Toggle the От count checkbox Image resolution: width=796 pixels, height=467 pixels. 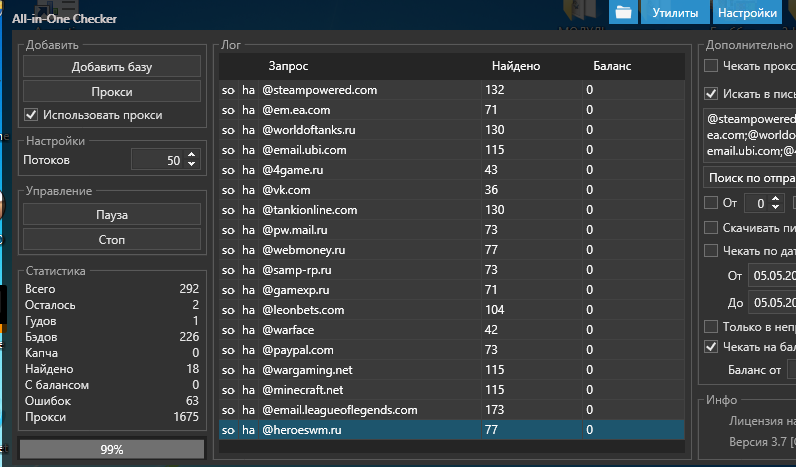(x=711, y=203)
